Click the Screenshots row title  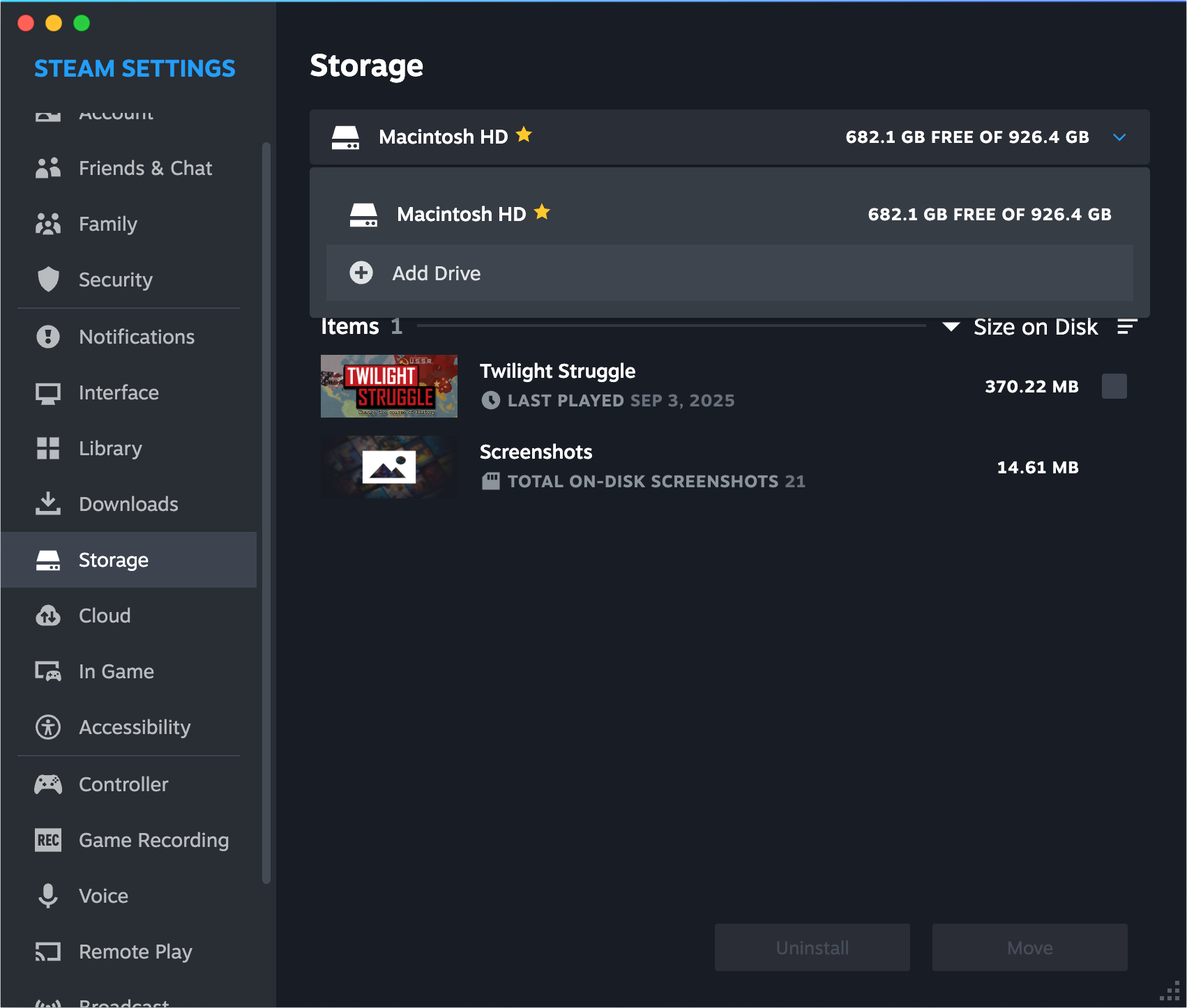point(536,452)
